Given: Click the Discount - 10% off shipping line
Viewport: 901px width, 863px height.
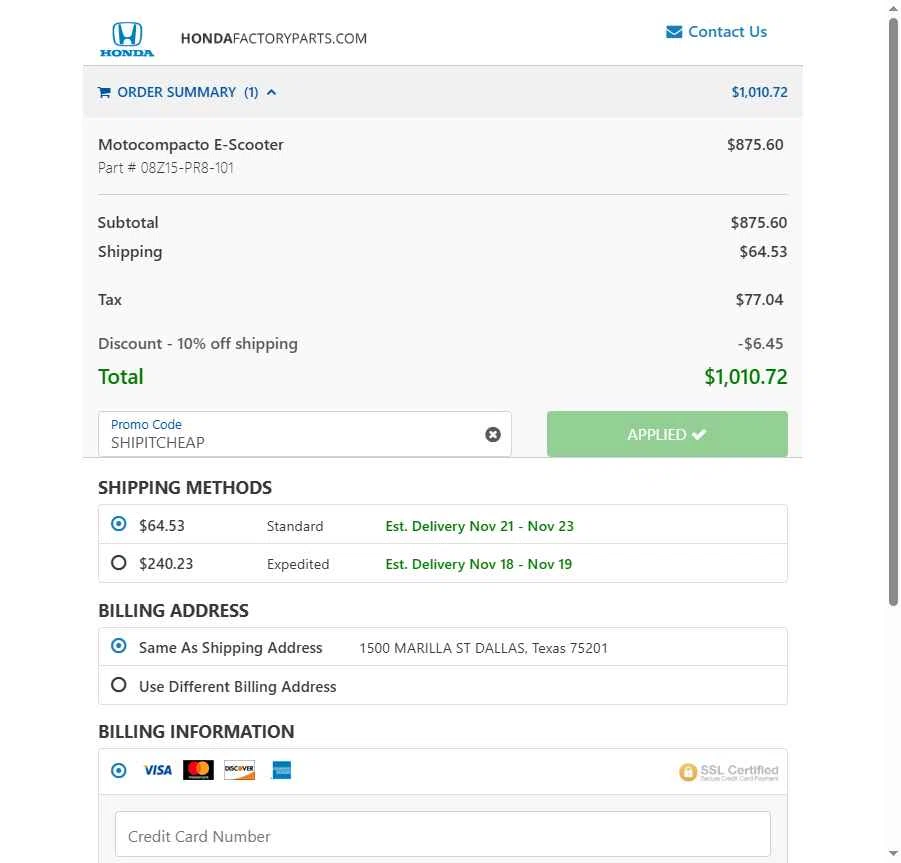Looking at the screenshot, I should (x=198, y=344).
